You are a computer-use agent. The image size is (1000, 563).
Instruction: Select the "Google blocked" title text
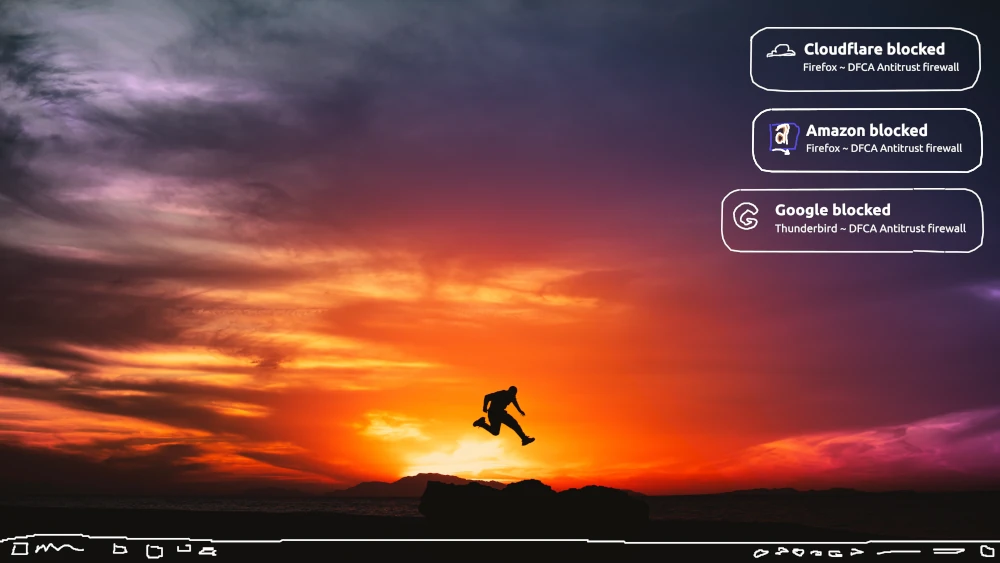click(832, 210)
